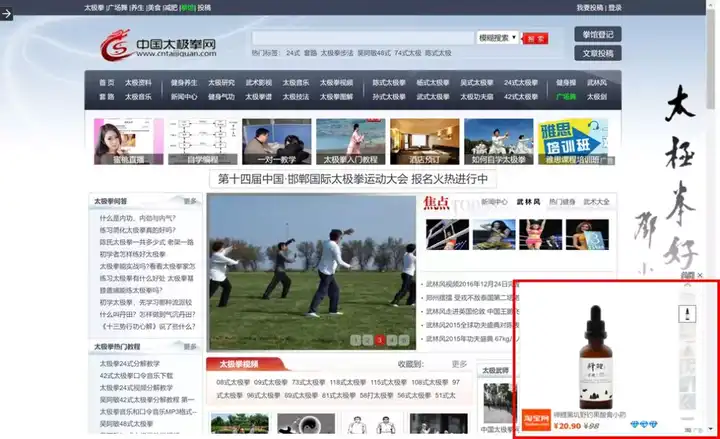Click the 拳馆登记 button
Image resolution: width=720 pixels, height=439 pixels.
[598, 34]
